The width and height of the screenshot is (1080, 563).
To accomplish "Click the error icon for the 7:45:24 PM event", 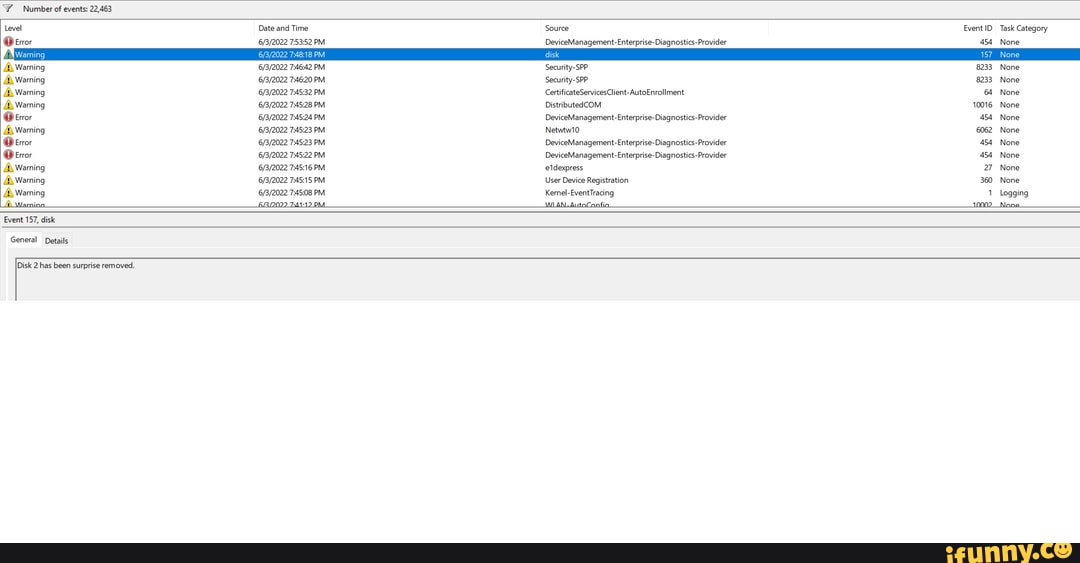I will point(9,117).
